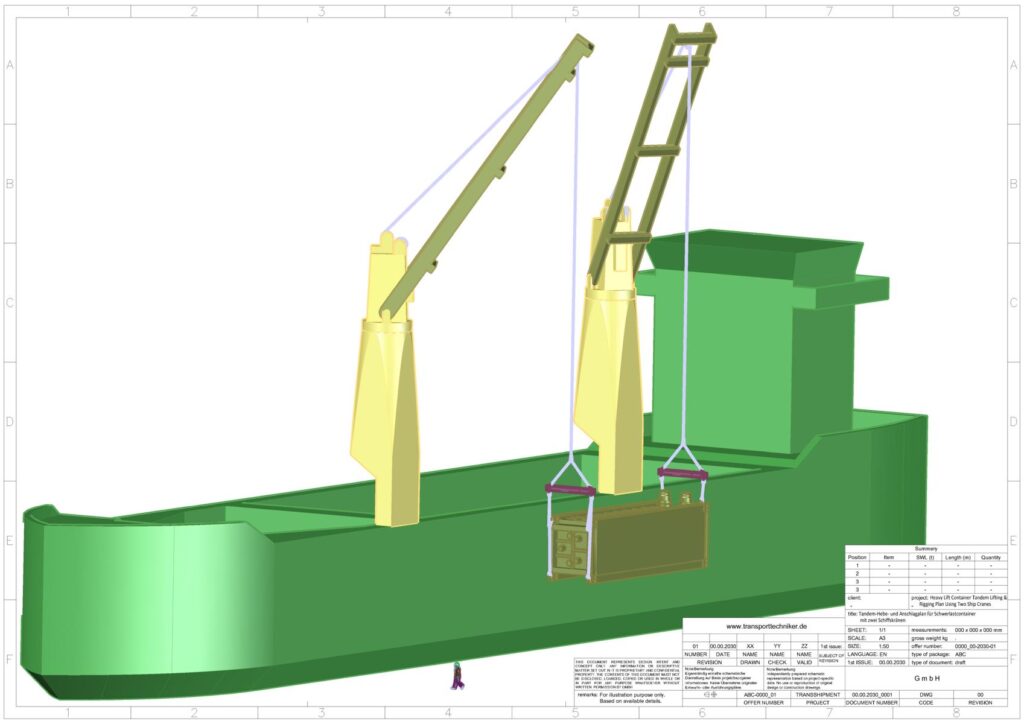The height and width of the screenshot is (724, 1024).
Task: Click the 'DOCUMENT NUMBER' label
Action: tap(872, 702)
